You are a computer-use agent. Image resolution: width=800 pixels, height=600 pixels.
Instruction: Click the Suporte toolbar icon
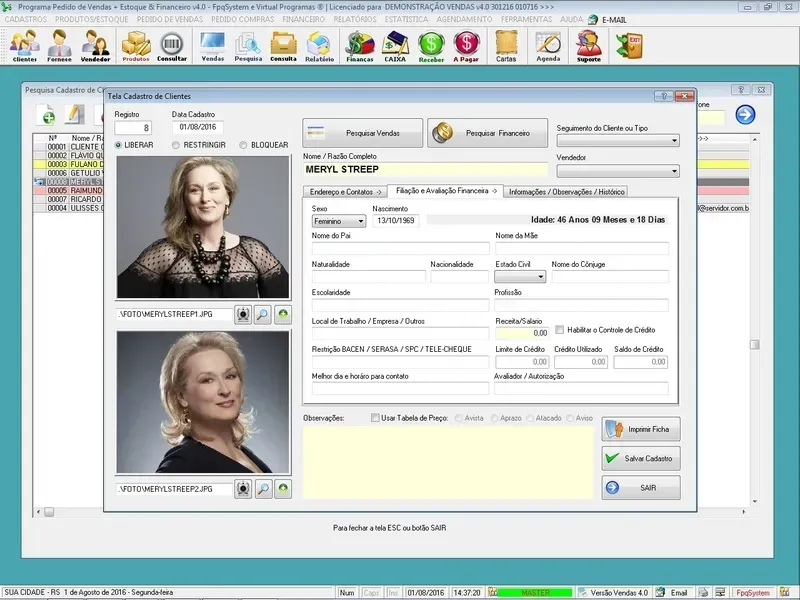[x=589, y=46]
